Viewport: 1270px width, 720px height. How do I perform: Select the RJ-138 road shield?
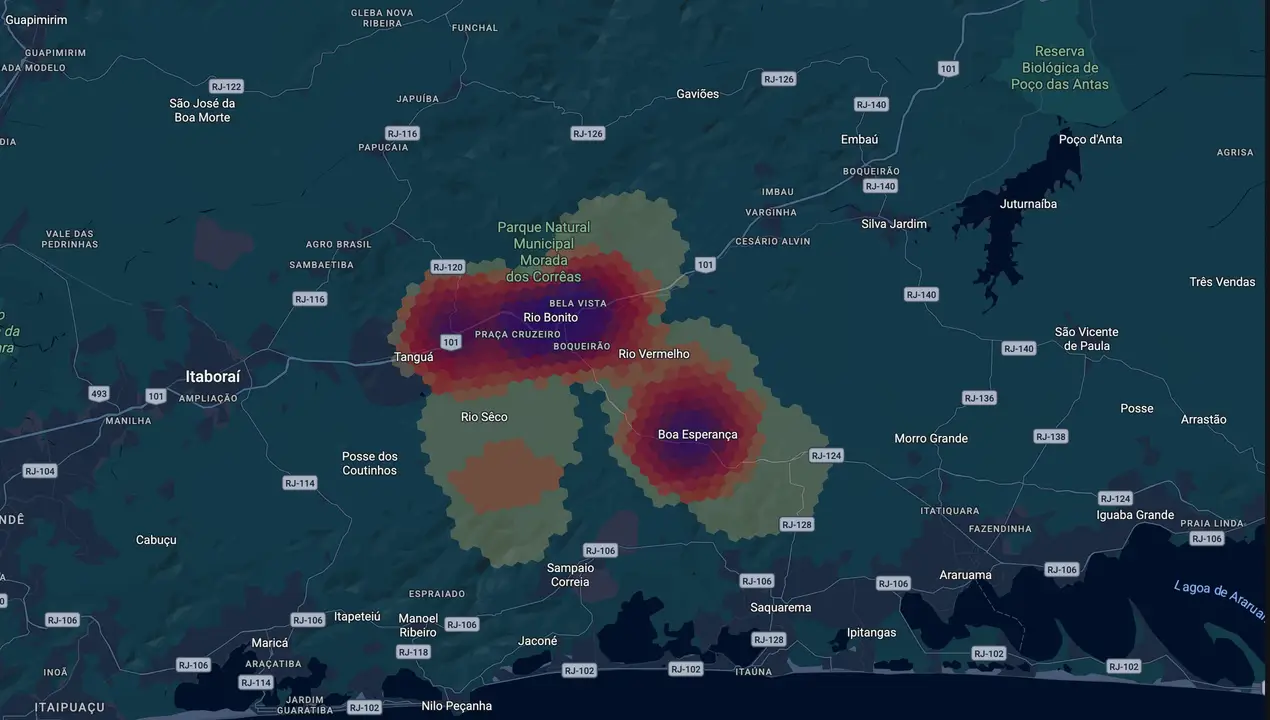click(x=1051, y=437)
